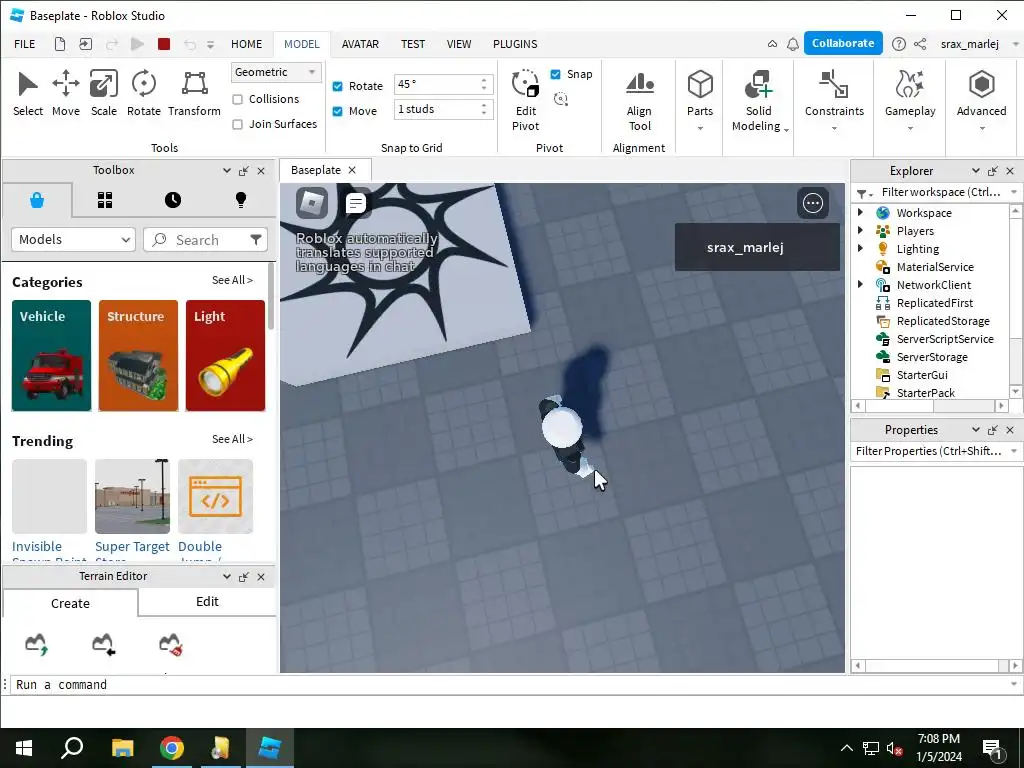Enable the Collisions checkbox
This screenshot has height=768, width=1024.
coord(238,99)
